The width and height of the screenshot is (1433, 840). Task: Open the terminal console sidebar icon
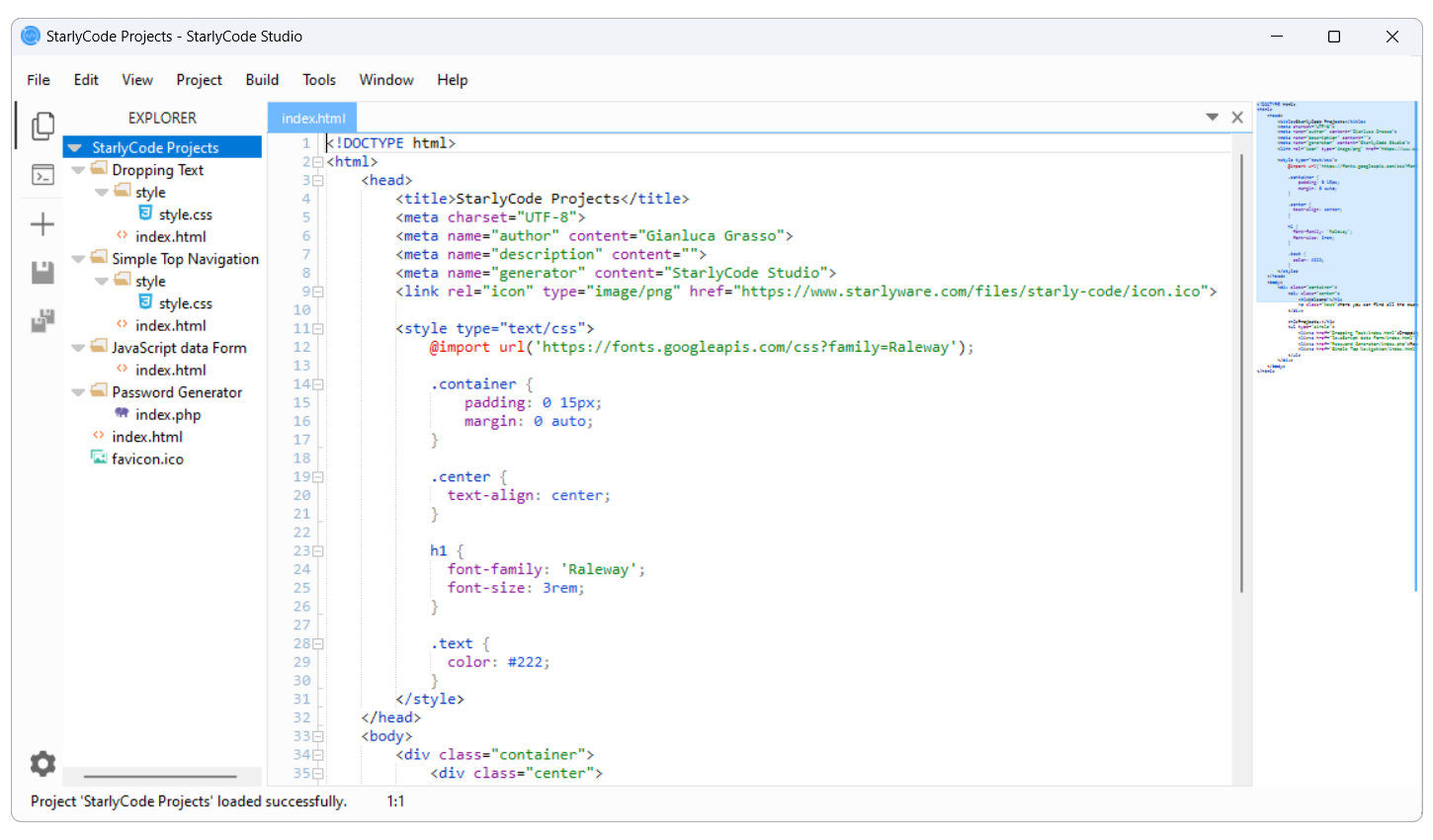42,176
